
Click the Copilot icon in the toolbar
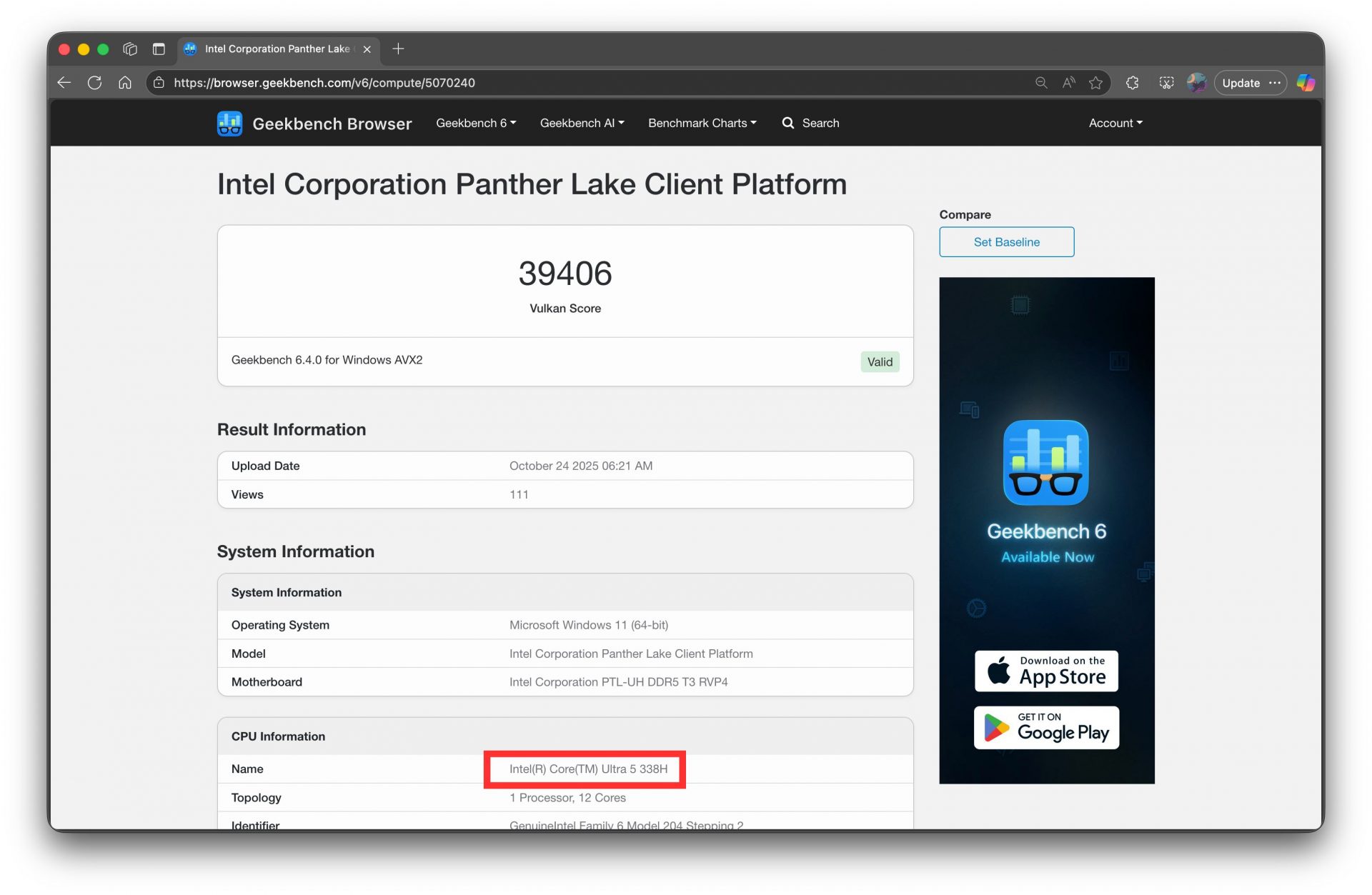(1306, 82)
